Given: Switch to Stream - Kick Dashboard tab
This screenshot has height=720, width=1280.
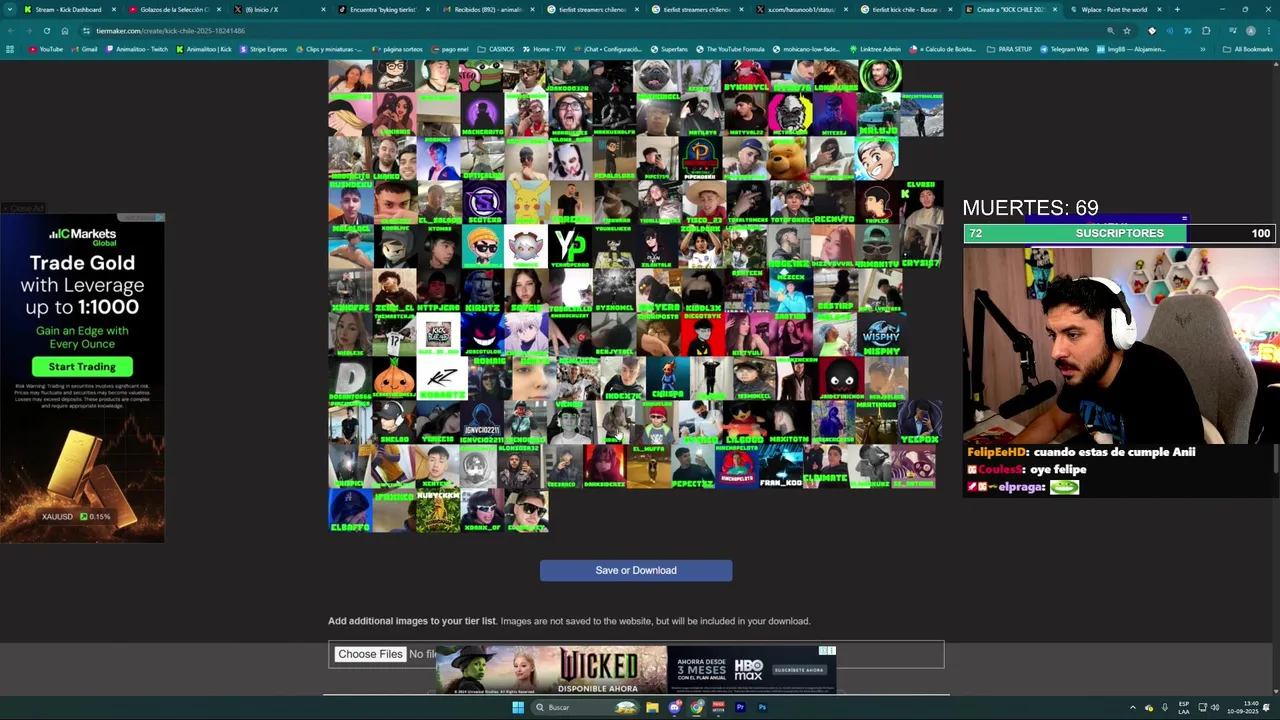Looking at the screenshot, I should [x=68, y=9].
